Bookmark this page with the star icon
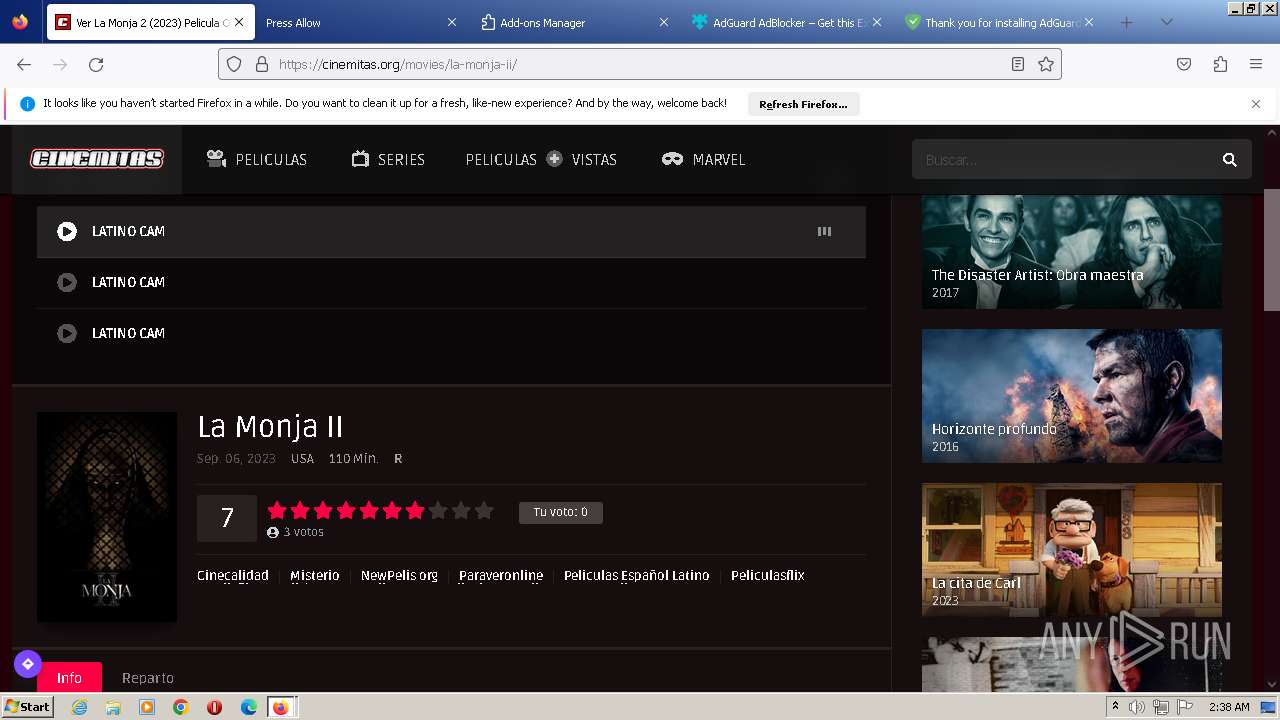1280x720 pixels. [x=1046, y=64]
